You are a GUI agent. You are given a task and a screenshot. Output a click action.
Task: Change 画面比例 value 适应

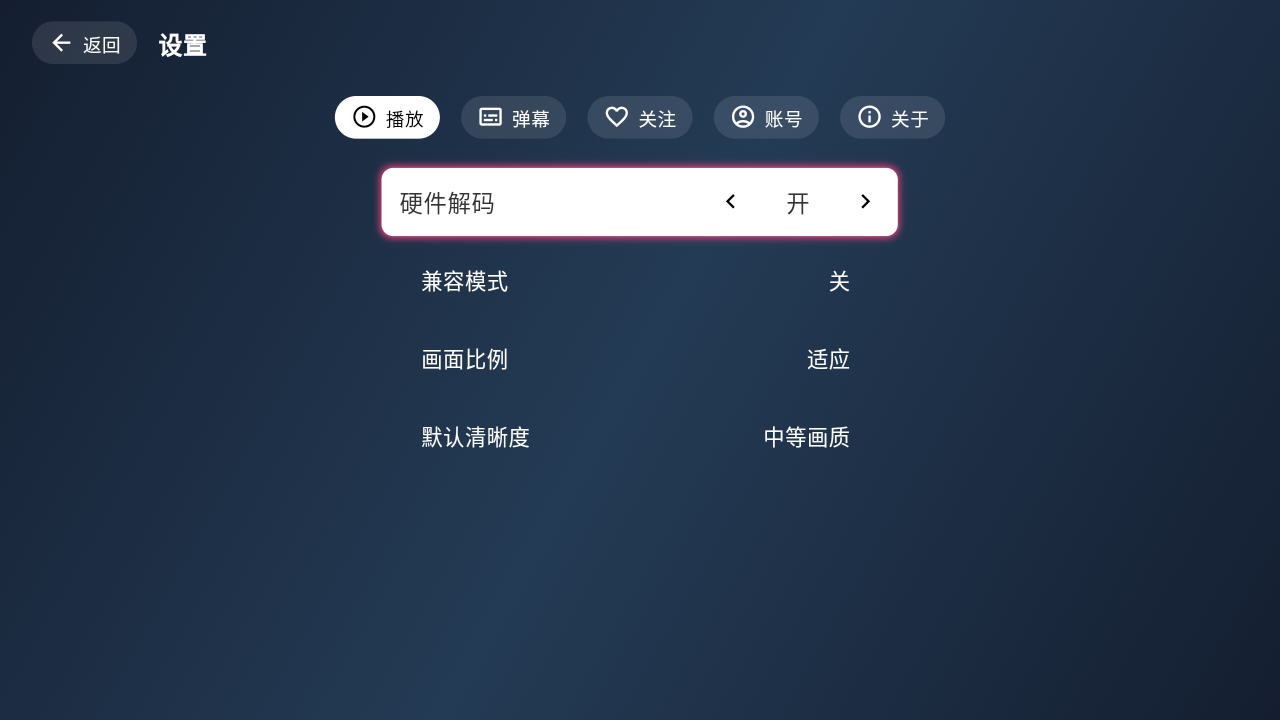[828, 360]
